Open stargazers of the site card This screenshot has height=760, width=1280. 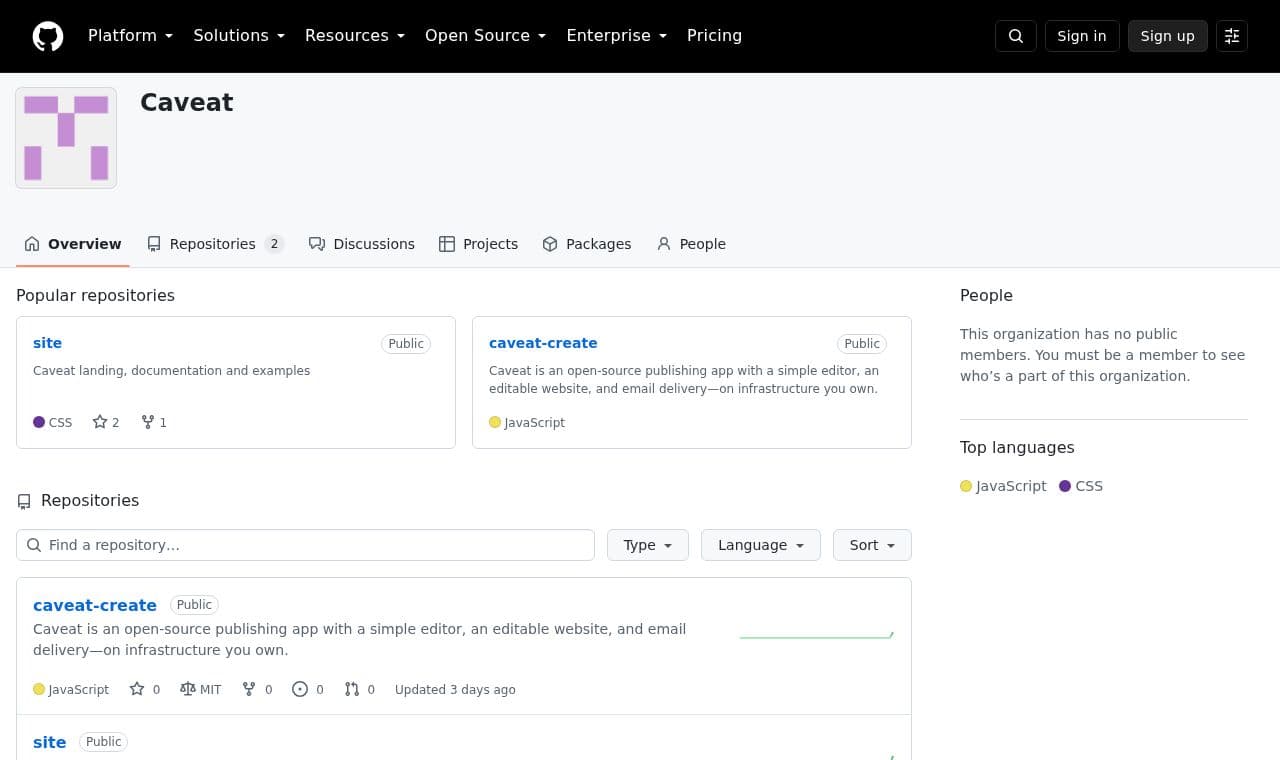106,422
